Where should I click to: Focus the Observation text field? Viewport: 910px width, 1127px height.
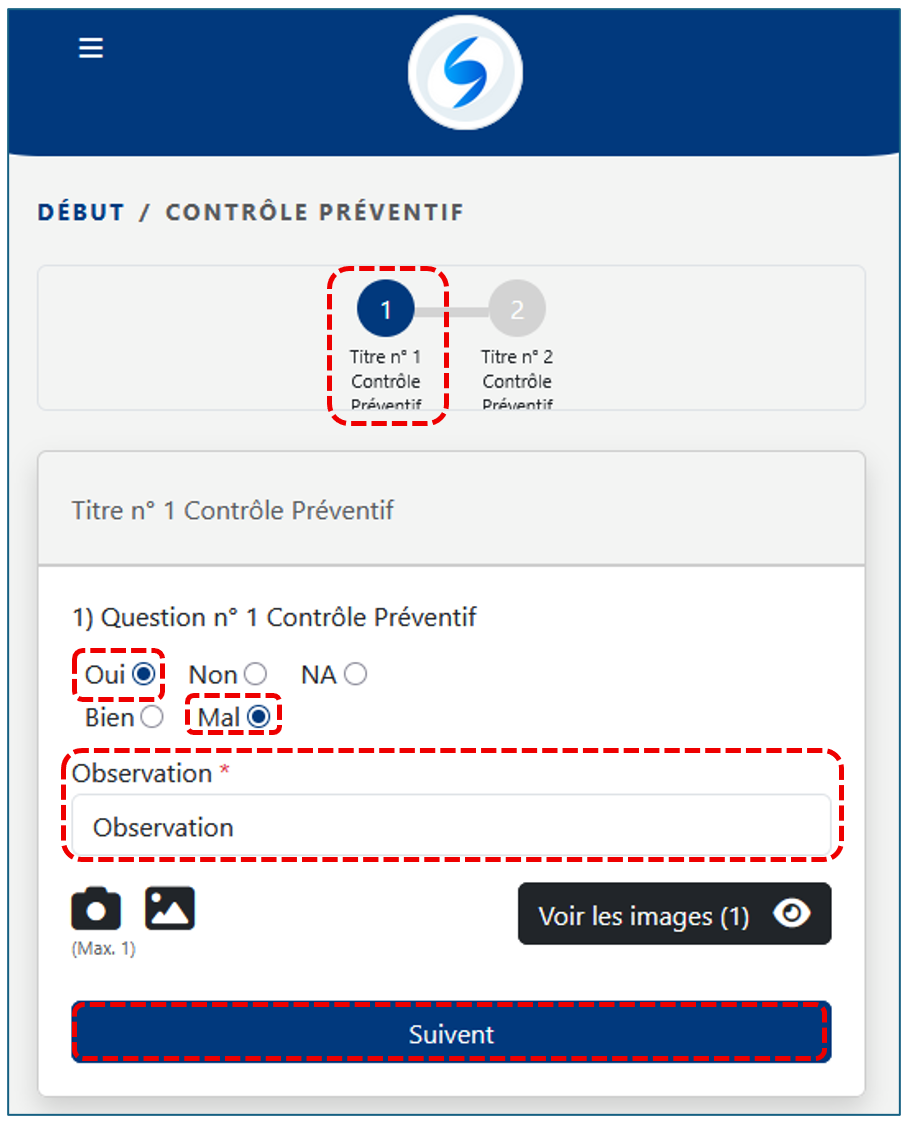point(451,827)
